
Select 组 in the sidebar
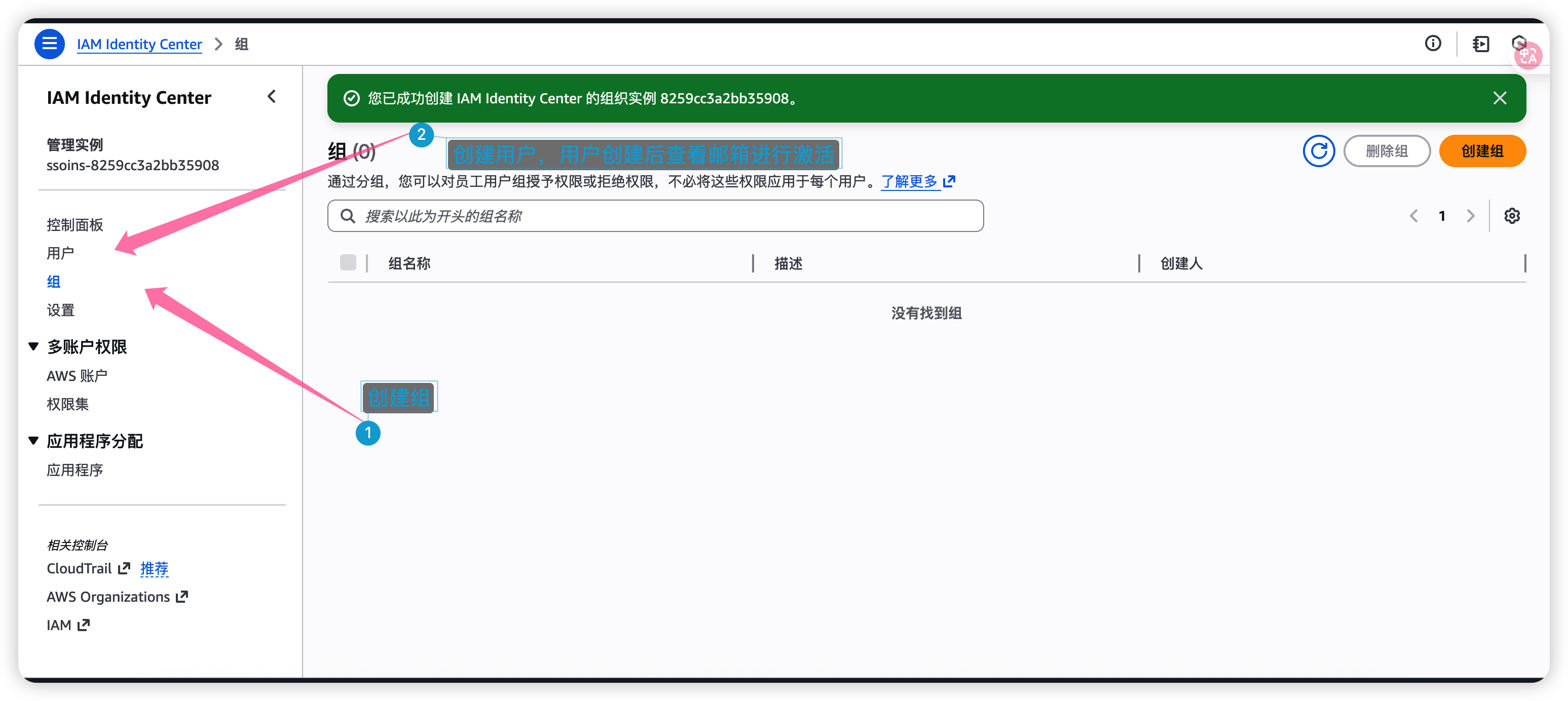tap(54, 282)
